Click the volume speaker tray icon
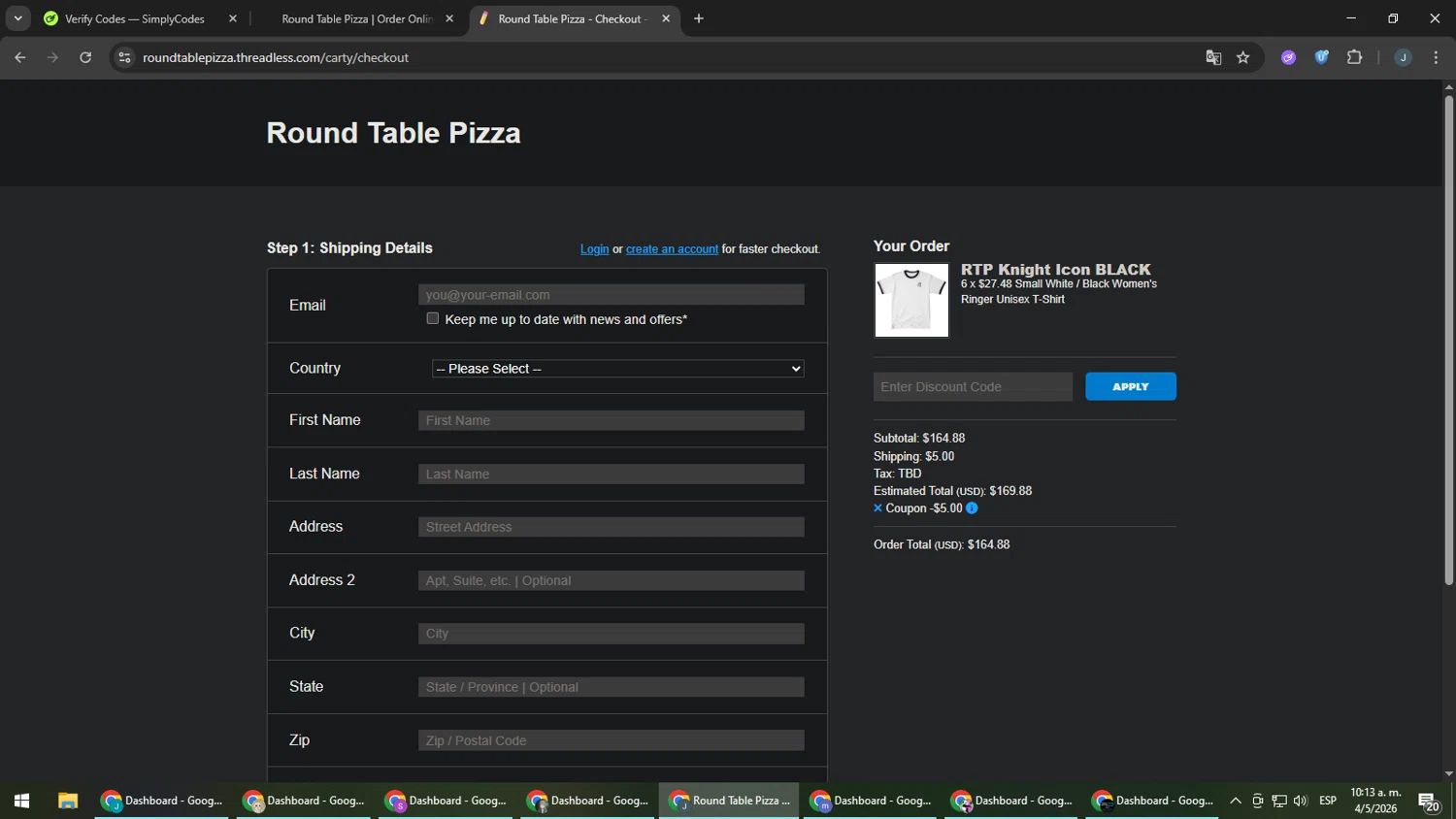This screenshot has width=1456, height=819. pos(1300,801)
